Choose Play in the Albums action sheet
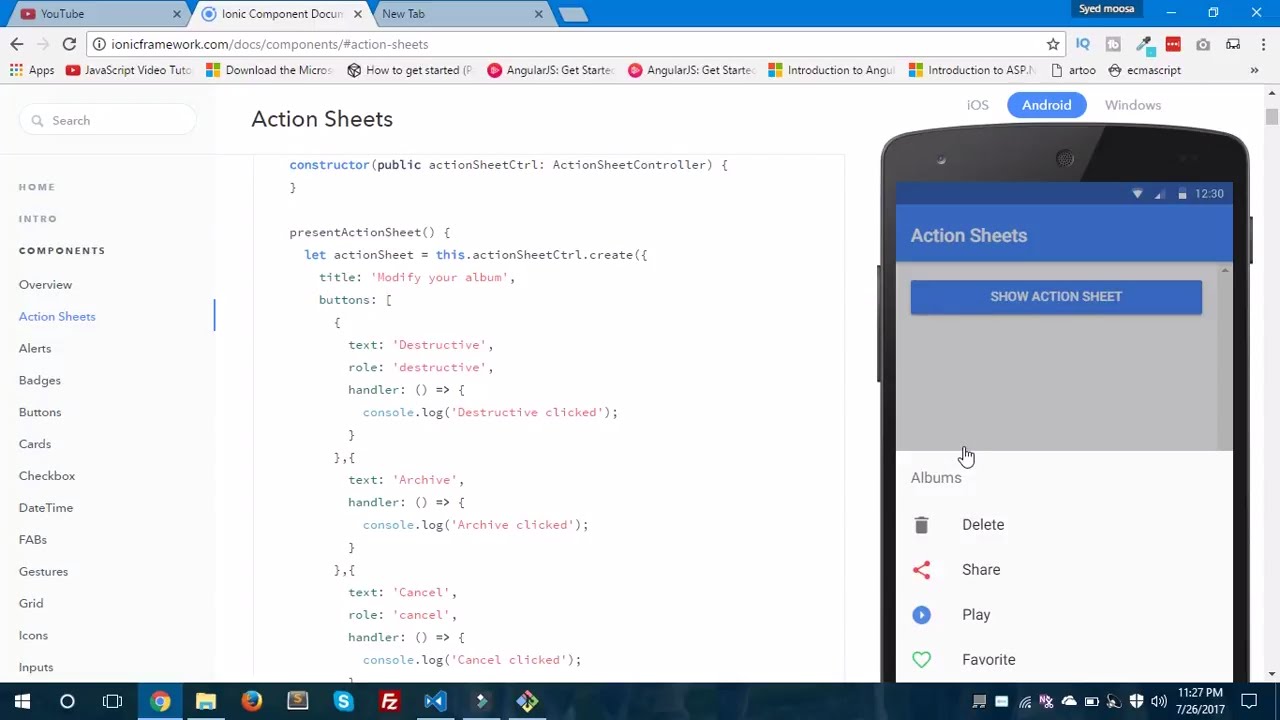Image resolution: width=1280 pixels, height=720 pixels. point(1064,615)
